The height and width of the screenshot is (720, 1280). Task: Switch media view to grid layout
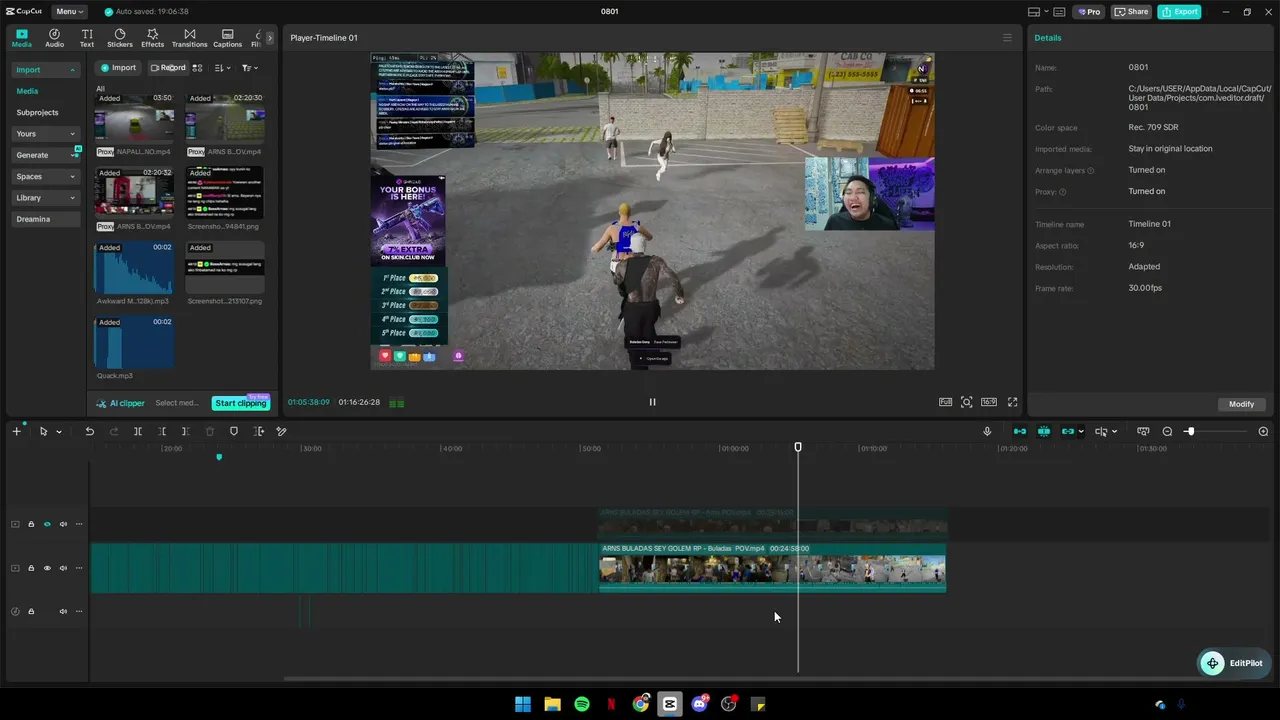198,68
